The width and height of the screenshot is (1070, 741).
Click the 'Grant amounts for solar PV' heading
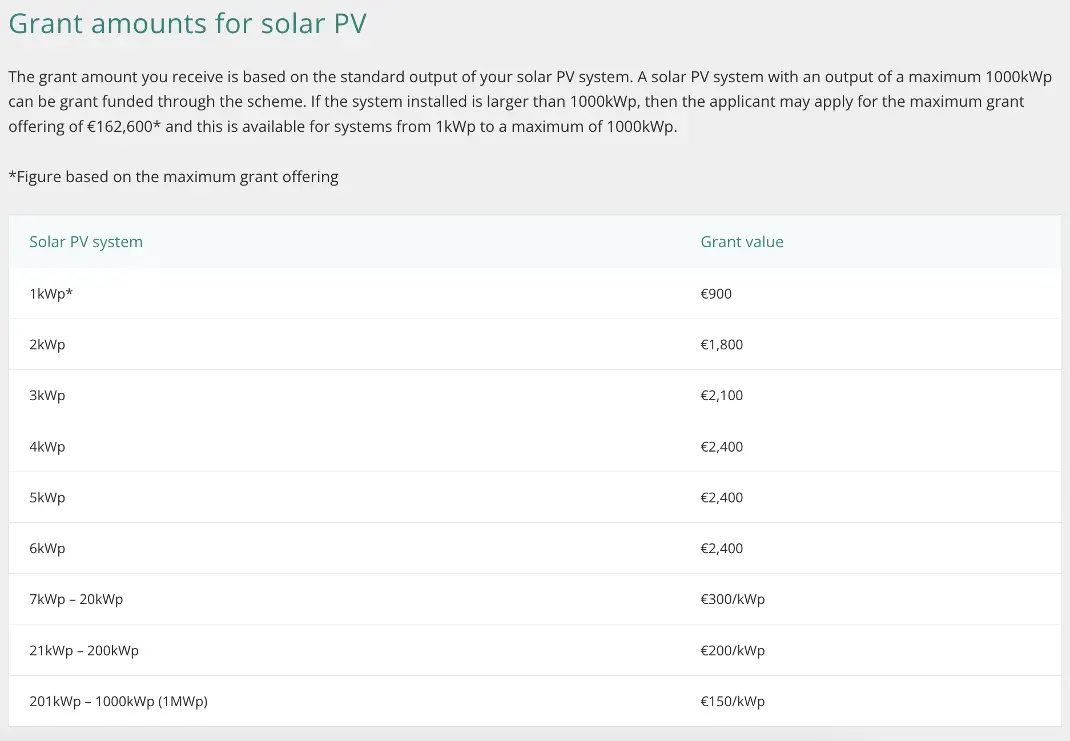[187, 24]
